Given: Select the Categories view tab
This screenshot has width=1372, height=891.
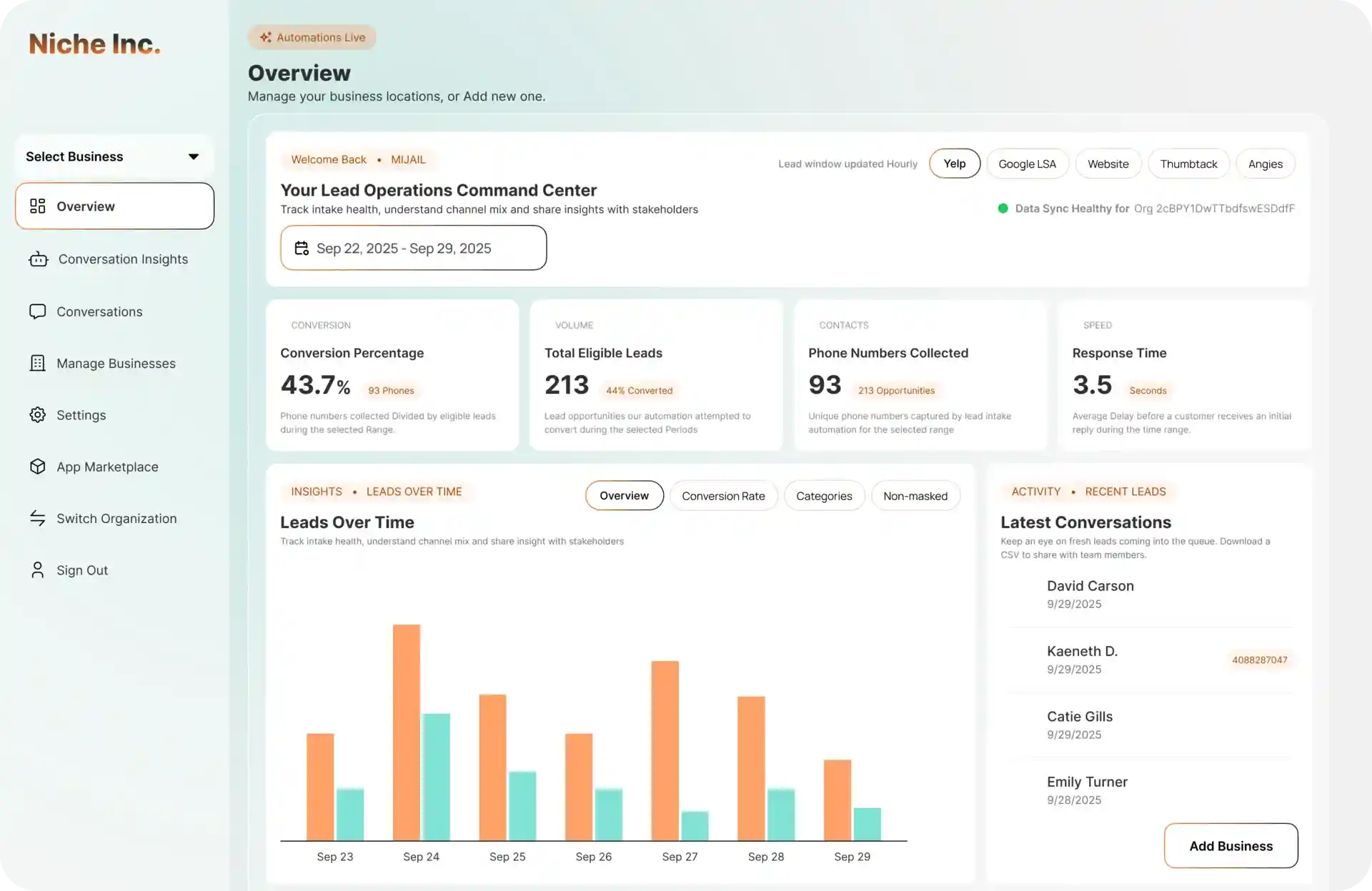Looking at the screenshot, I should tap(824, 495).
